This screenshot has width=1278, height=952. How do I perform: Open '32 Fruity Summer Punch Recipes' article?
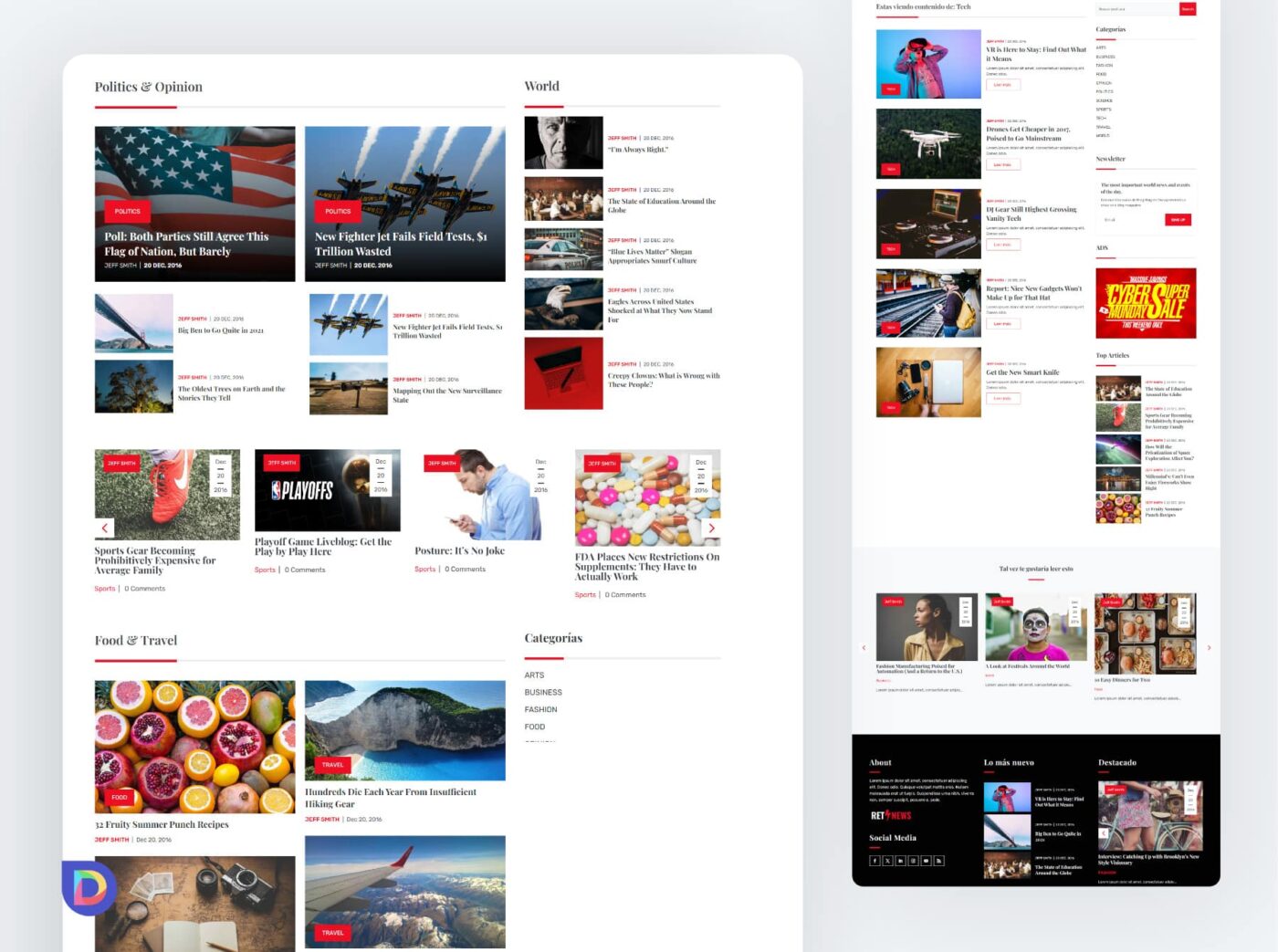(162, 824)
